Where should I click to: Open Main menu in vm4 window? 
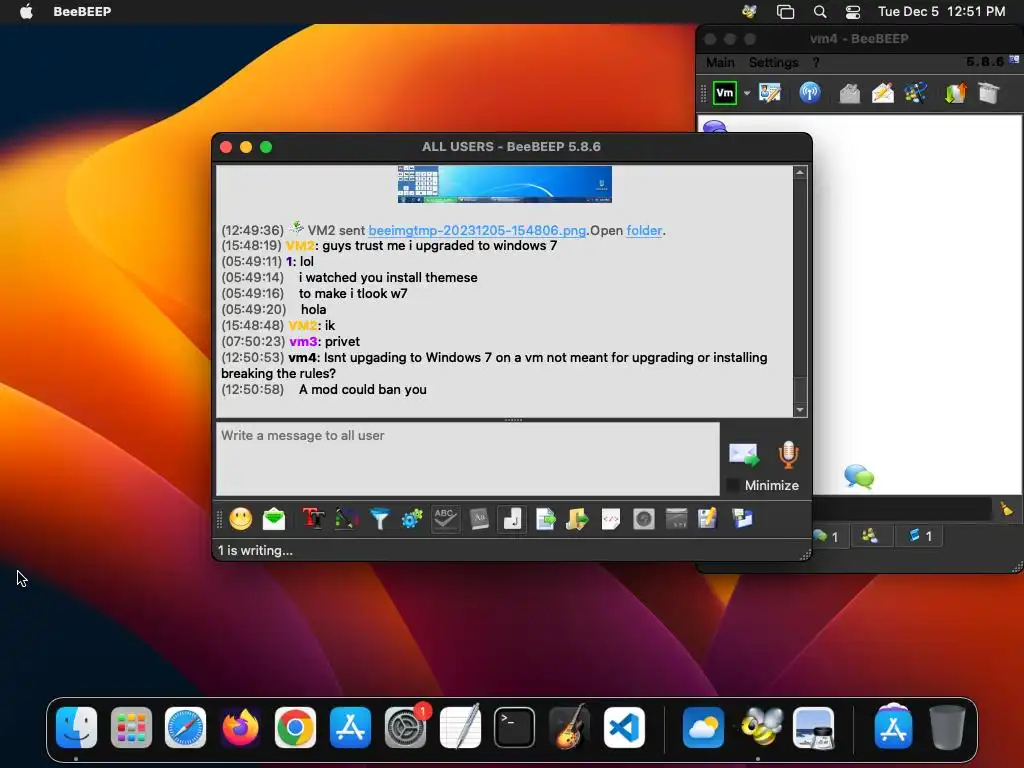720,63
